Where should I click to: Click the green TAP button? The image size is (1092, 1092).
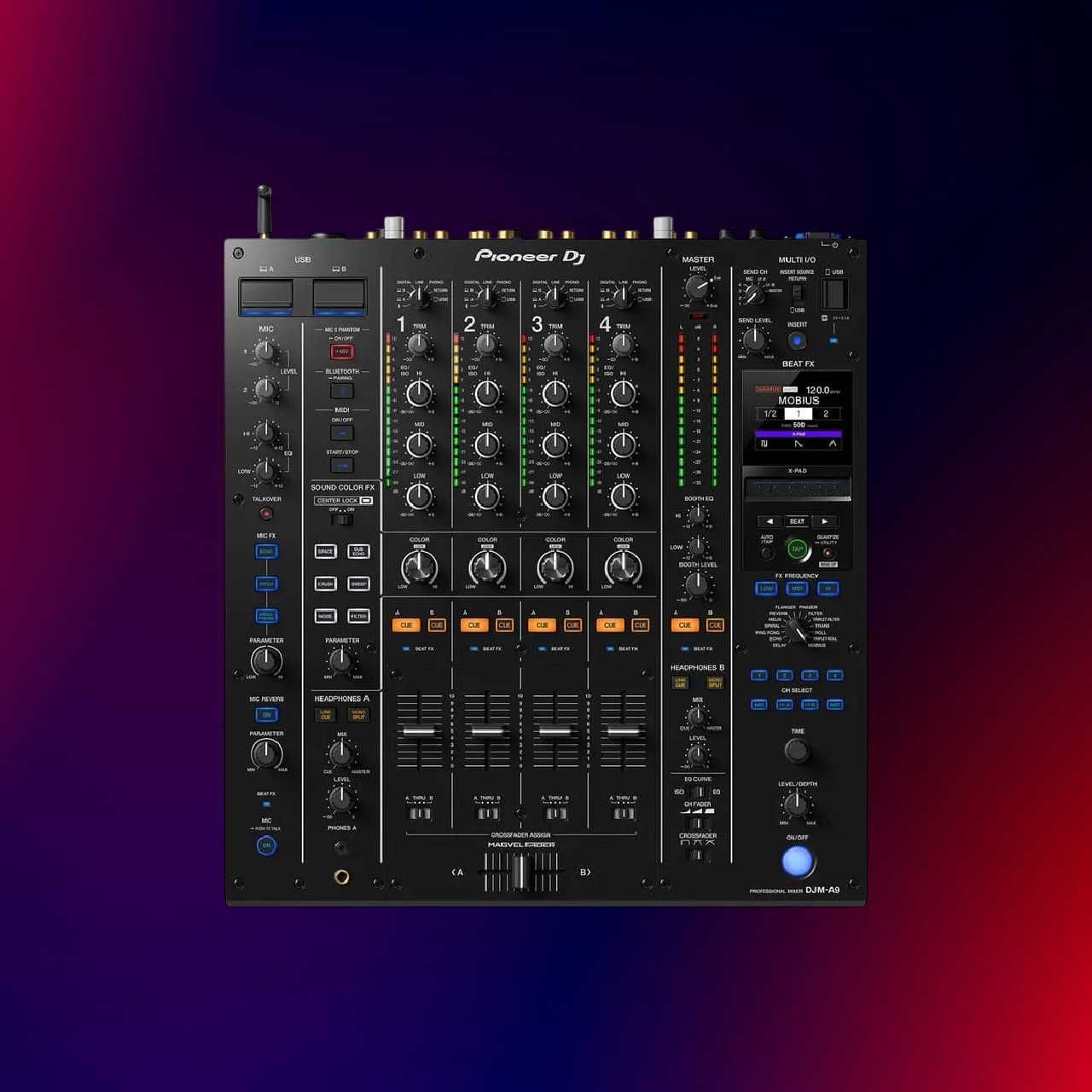[x=797, y=549]
